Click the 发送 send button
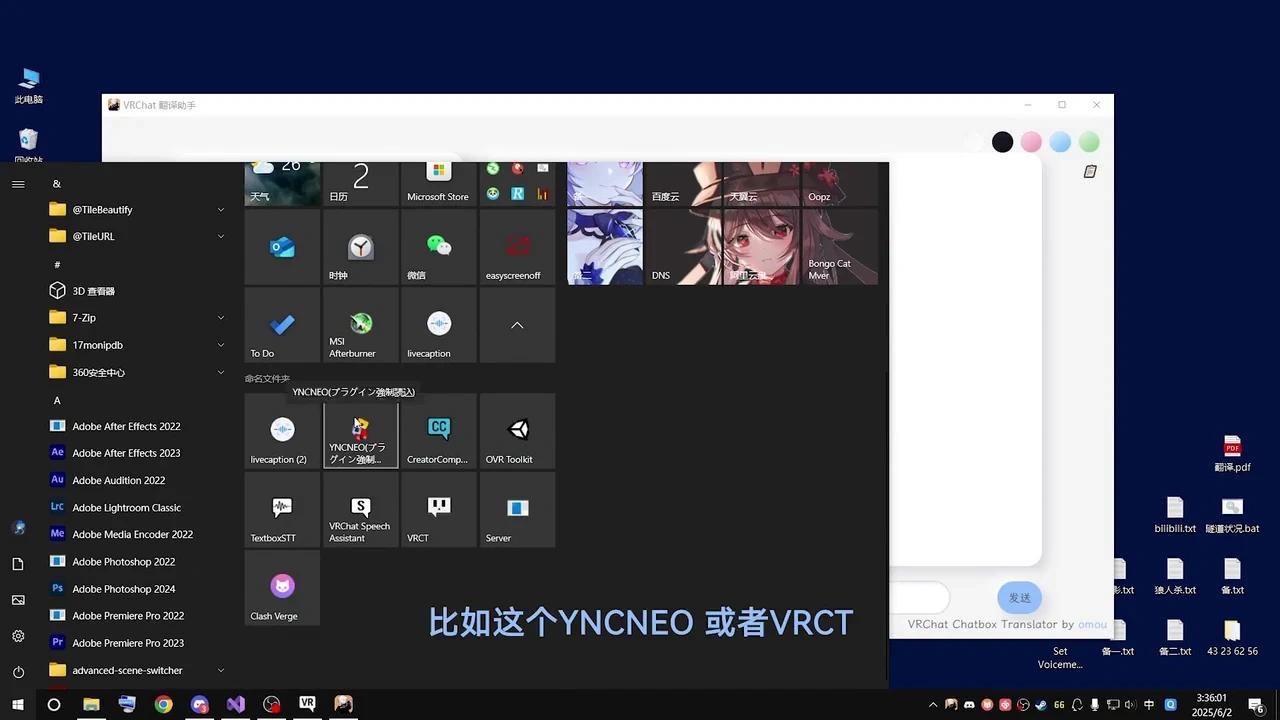The height and width of the screenshot is (720, 1280). [1018, 597]
